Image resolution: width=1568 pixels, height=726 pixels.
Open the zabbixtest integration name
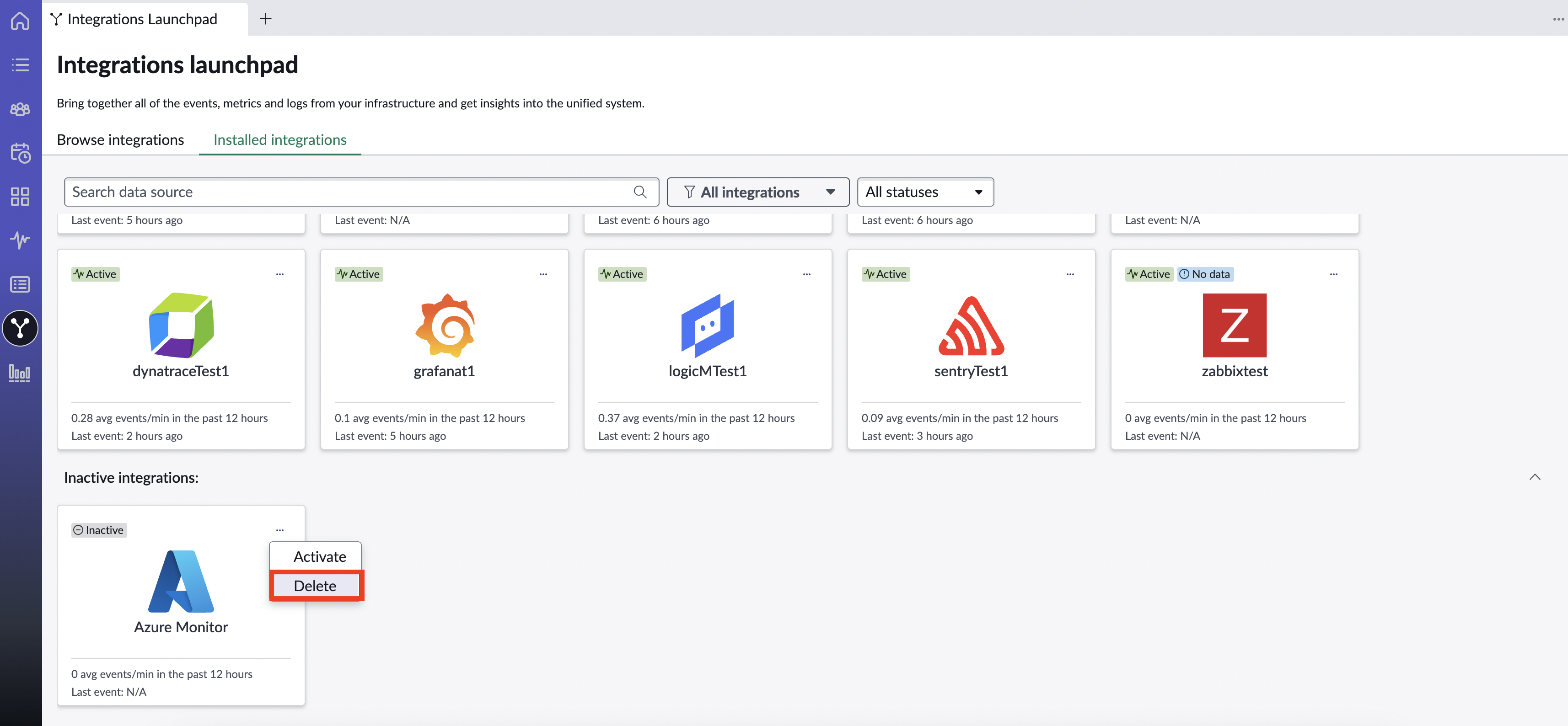coord(1235,371)
